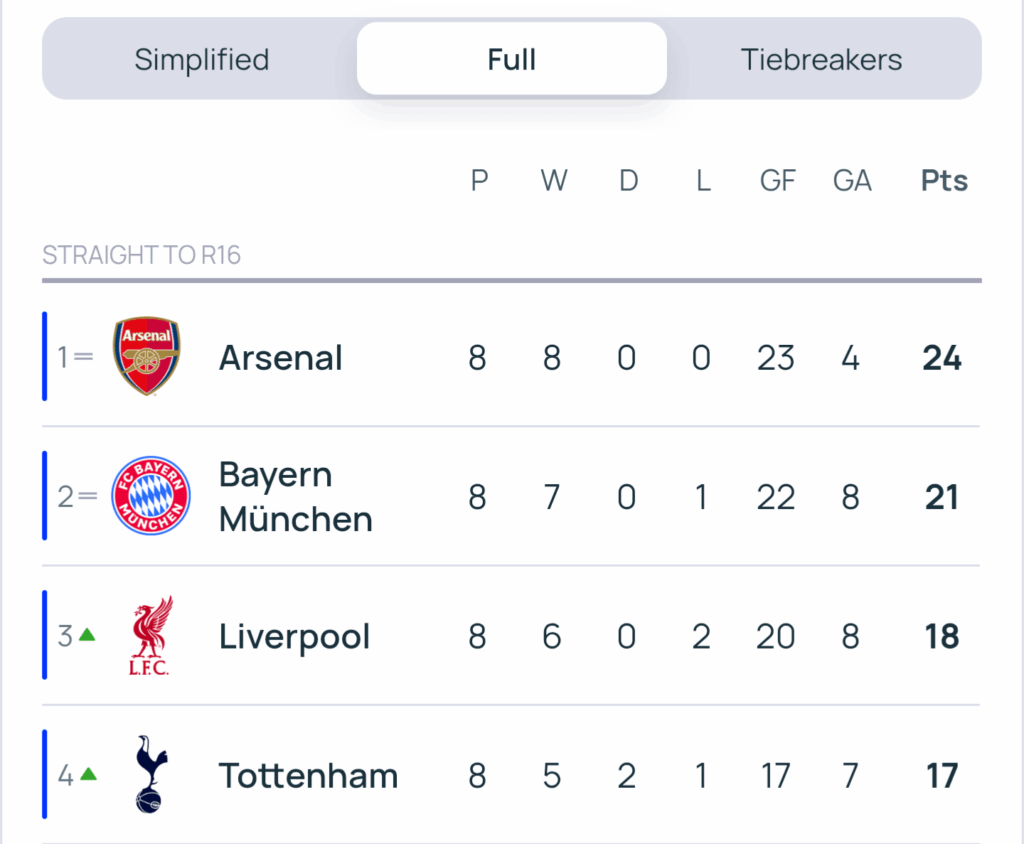The image size is (1024, 844).
Task: Open Arsenal's team page
Action: click(x=280, y=357)
